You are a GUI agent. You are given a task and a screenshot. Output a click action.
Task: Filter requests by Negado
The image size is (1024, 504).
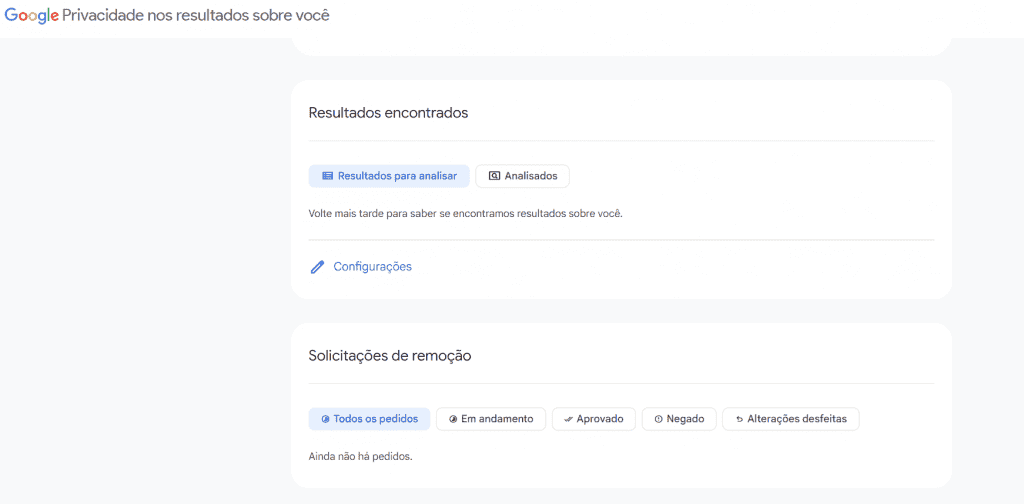point(679,419)
